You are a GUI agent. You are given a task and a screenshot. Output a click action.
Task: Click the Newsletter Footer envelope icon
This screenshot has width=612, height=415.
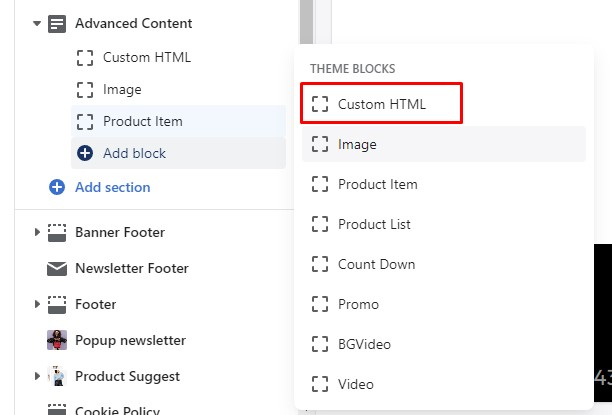57,268
